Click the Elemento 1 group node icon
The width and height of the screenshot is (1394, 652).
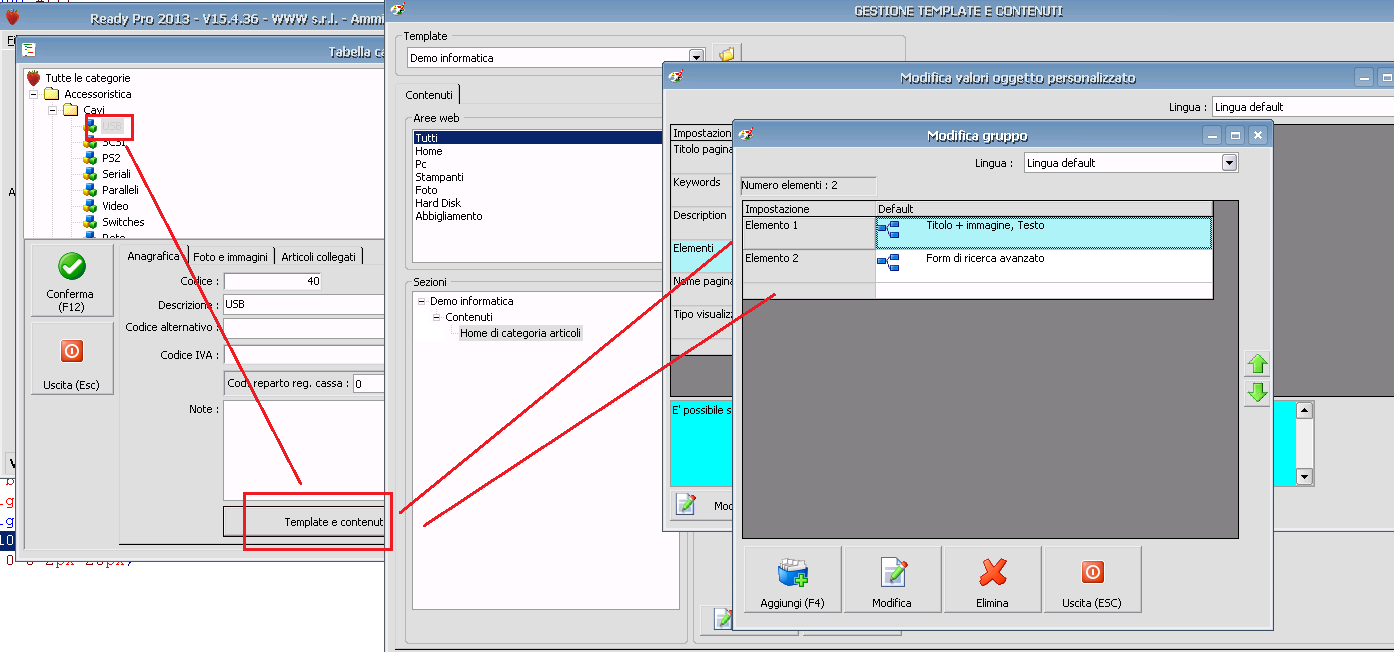click(x=888, y=231)
